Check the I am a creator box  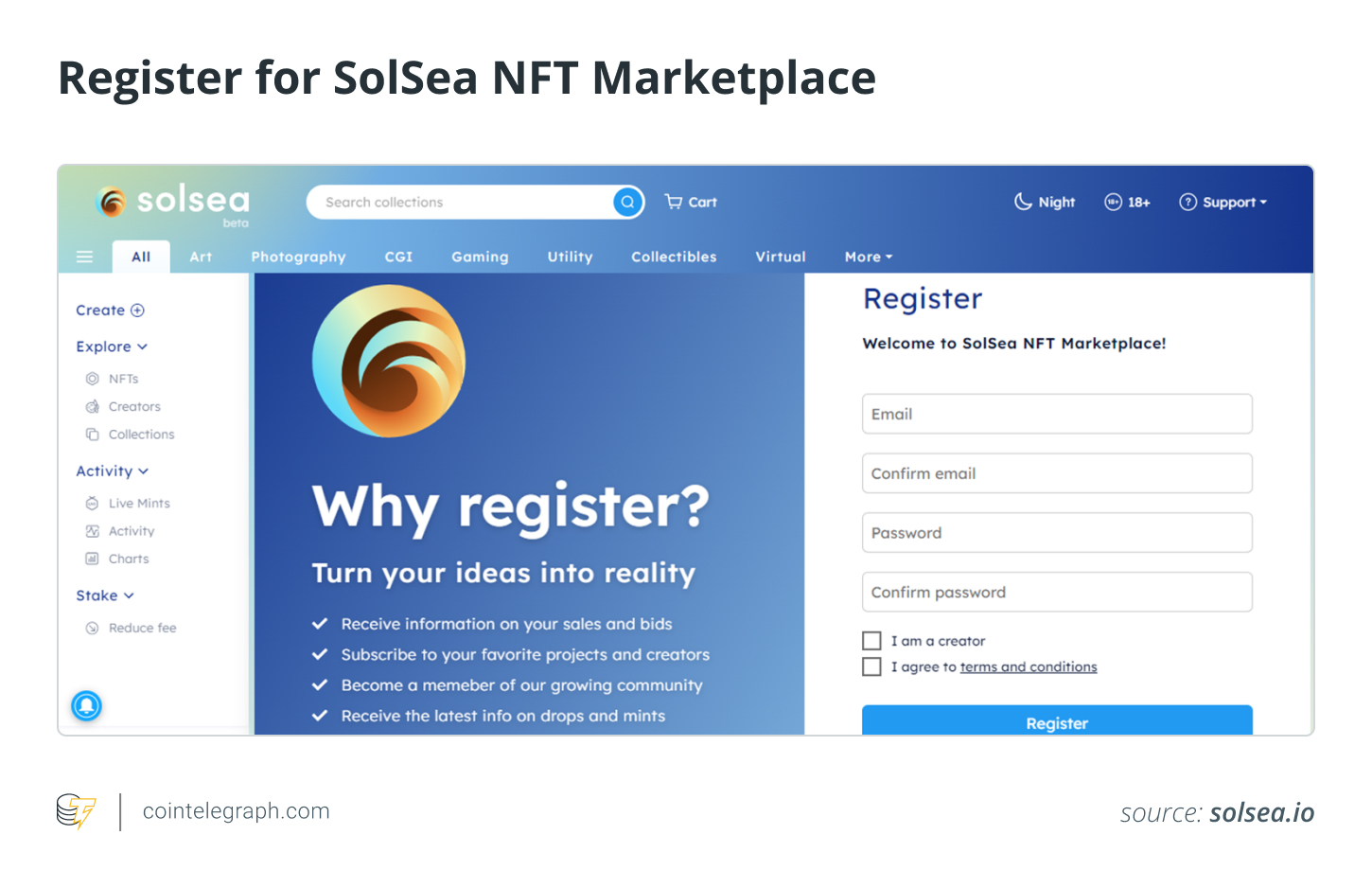click(871, 641)
